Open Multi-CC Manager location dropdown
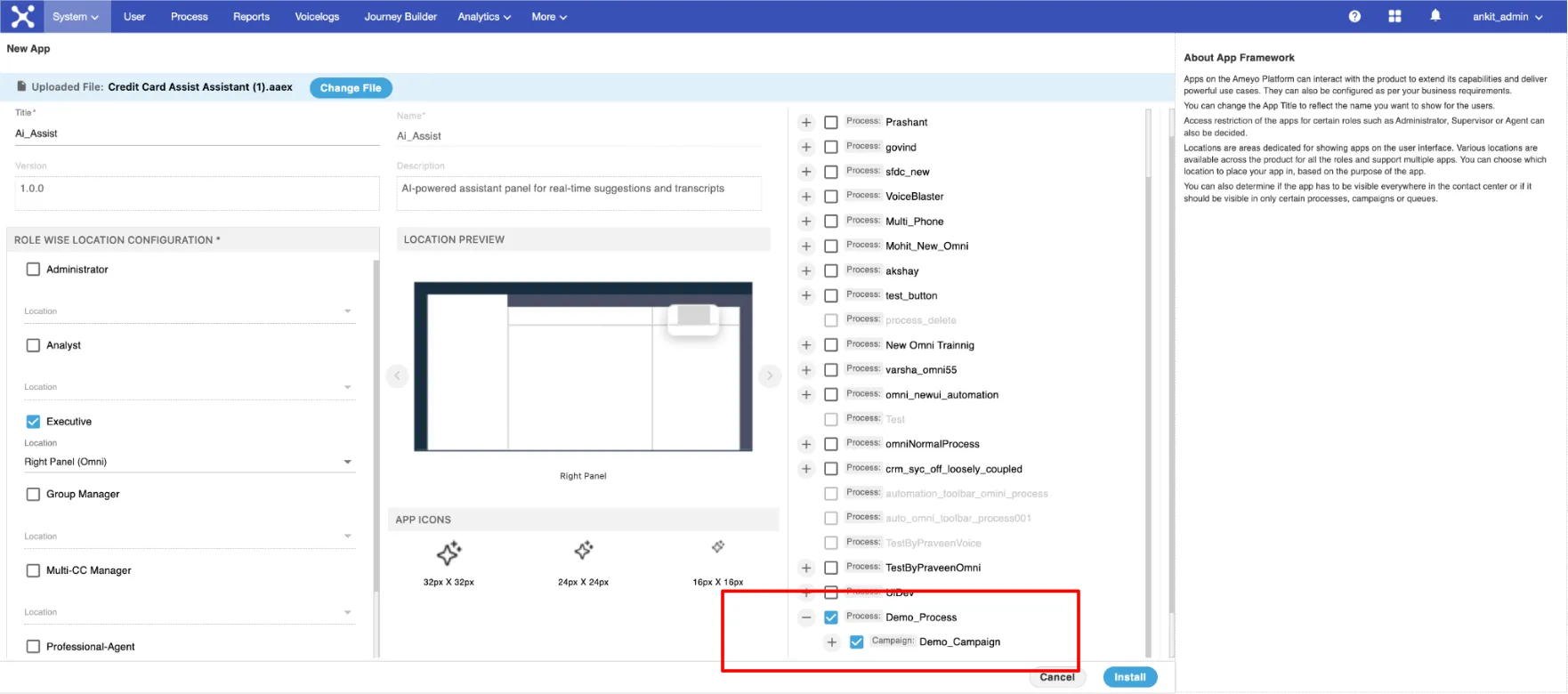This screenshot has height=694, width=1568. tap(189, 612)
